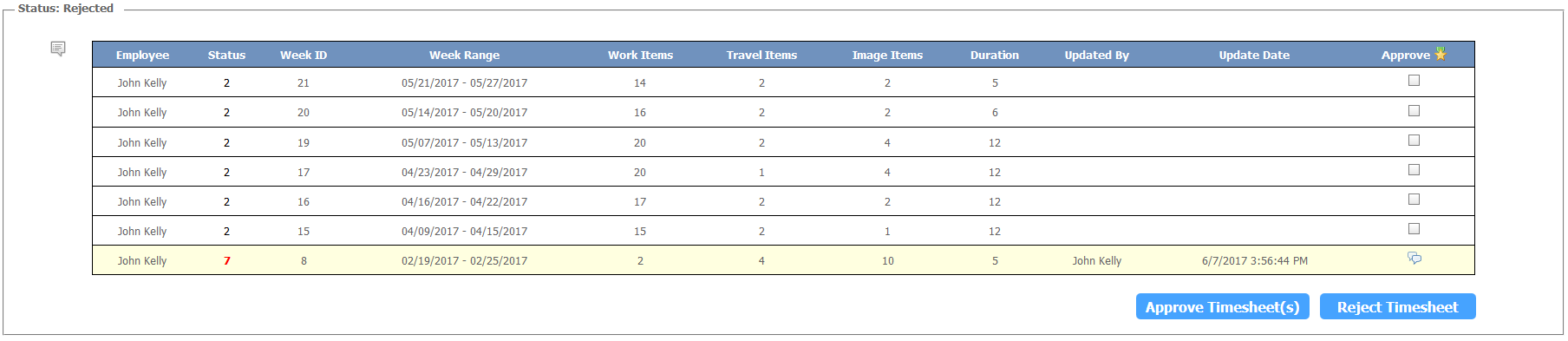
Task: Click the Update Date column header
Action: point(1254,55)
